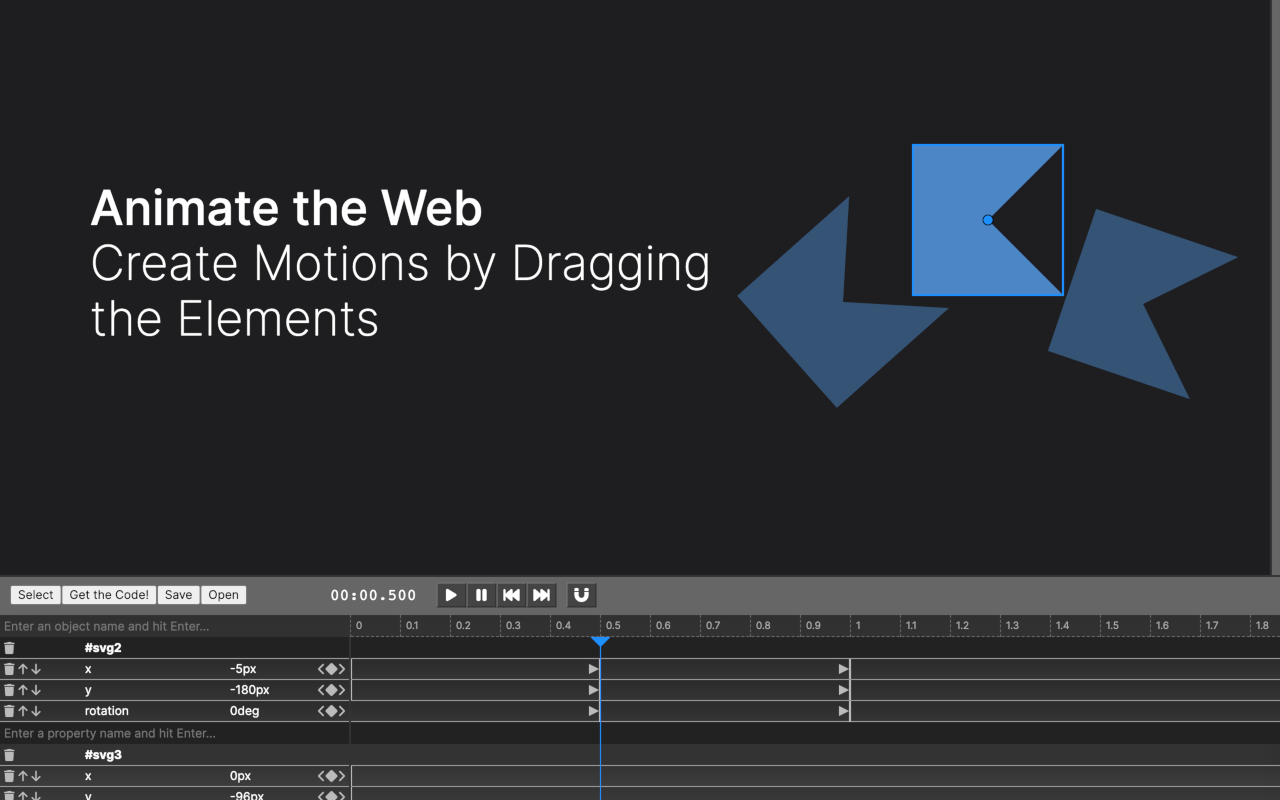Jump to next keyframe on rotation
Image resolution: width=1280 pixels, height=800 pixels.
pos(342,711)
